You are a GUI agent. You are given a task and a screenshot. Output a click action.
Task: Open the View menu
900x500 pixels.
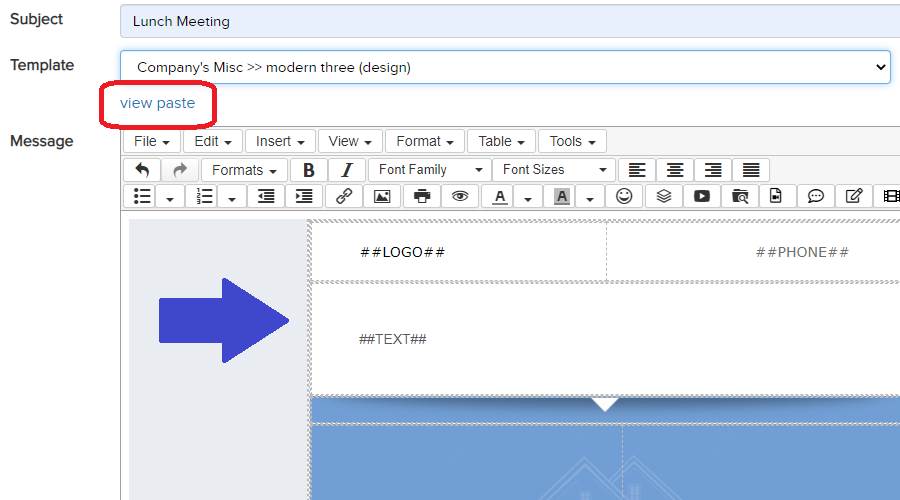coord(350,141)
